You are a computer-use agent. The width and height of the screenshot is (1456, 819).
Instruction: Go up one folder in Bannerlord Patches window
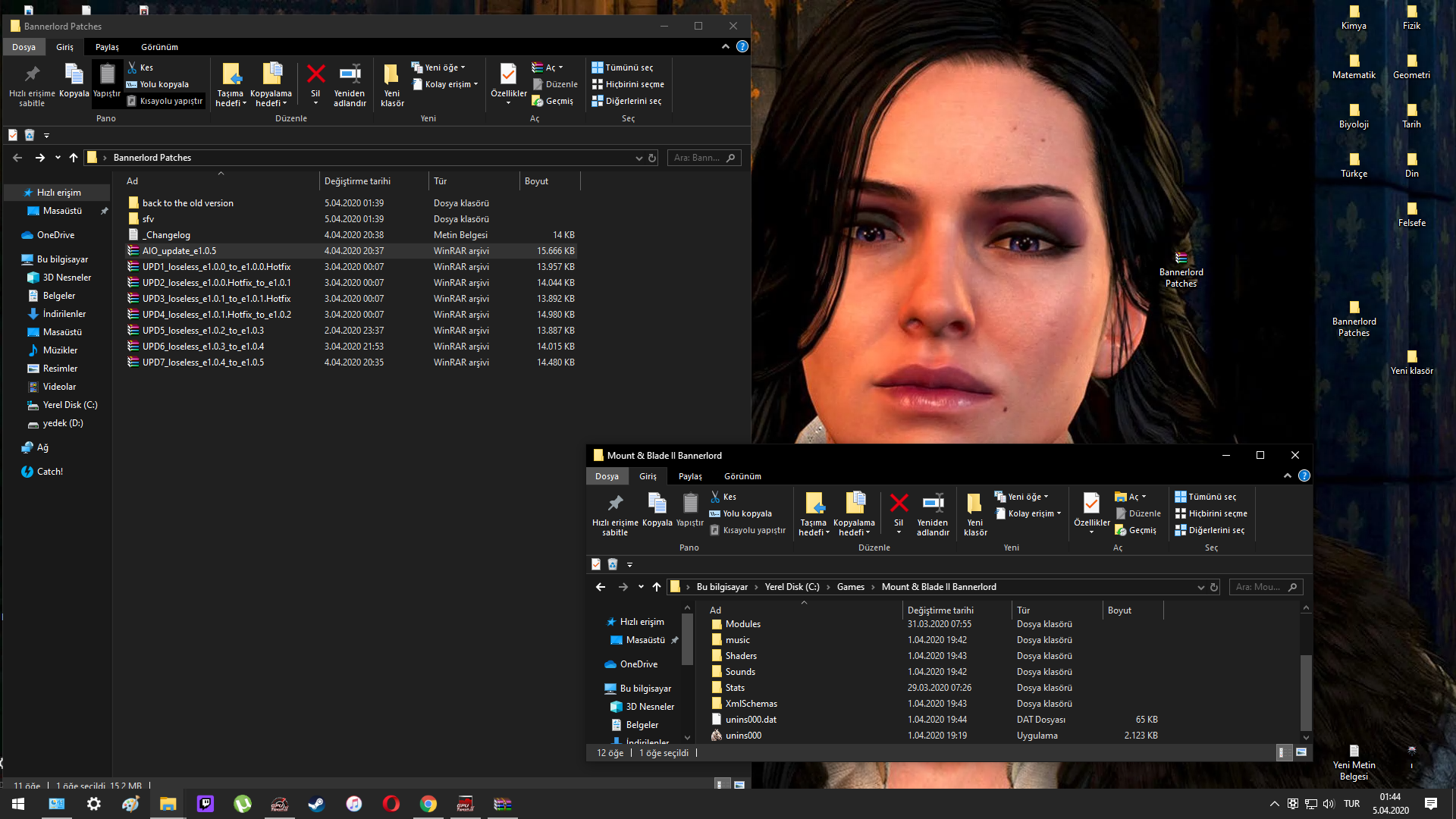tap(74, 158)
